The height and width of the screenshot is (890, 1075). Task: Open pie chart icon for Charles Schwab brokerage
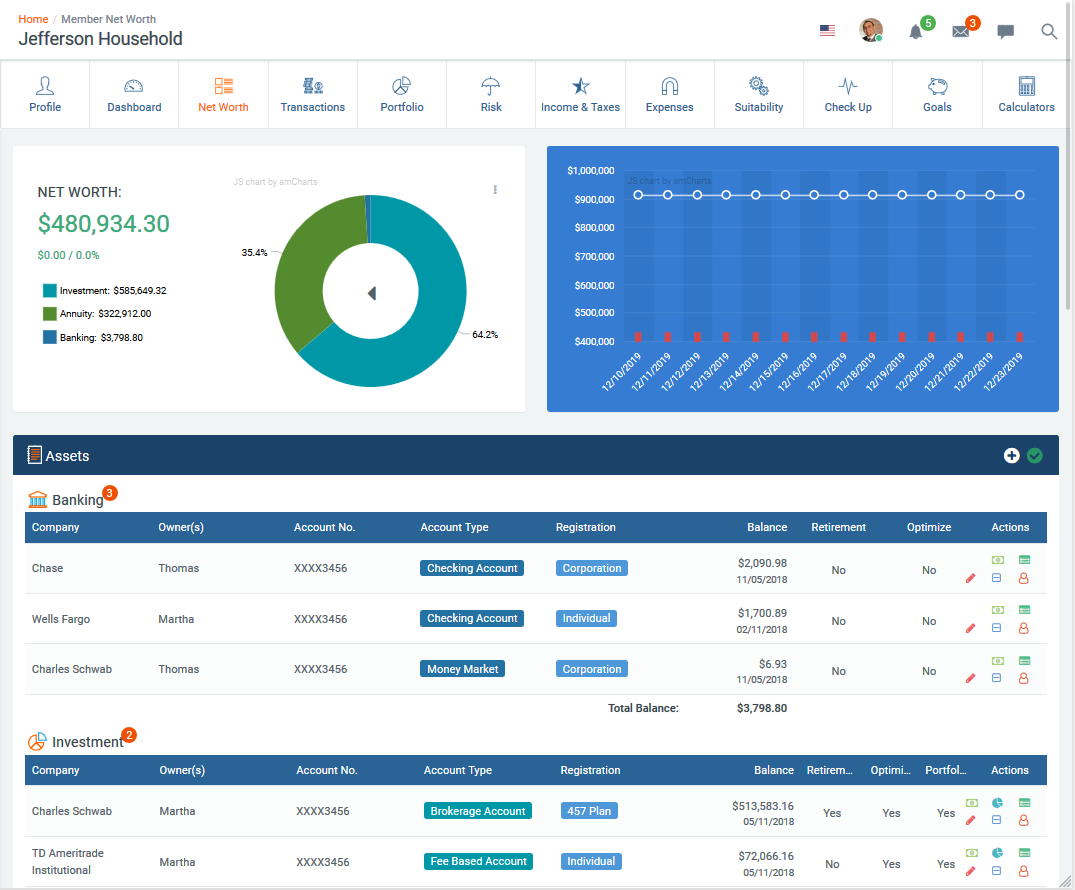998,803
